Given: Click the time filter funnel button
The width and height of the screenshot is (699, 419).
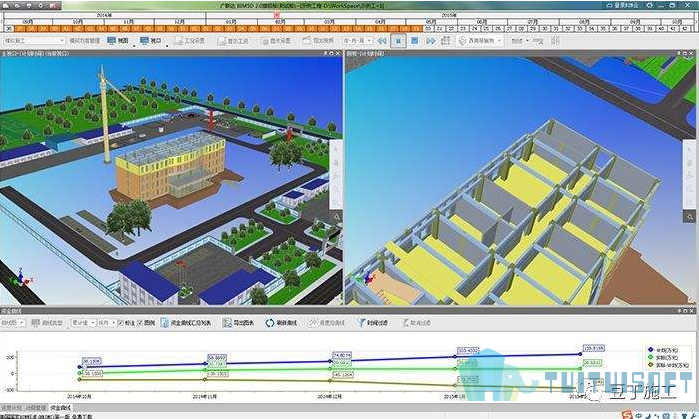Looking at the screenshot, I should pyautogui.click(x=372, y=322).
